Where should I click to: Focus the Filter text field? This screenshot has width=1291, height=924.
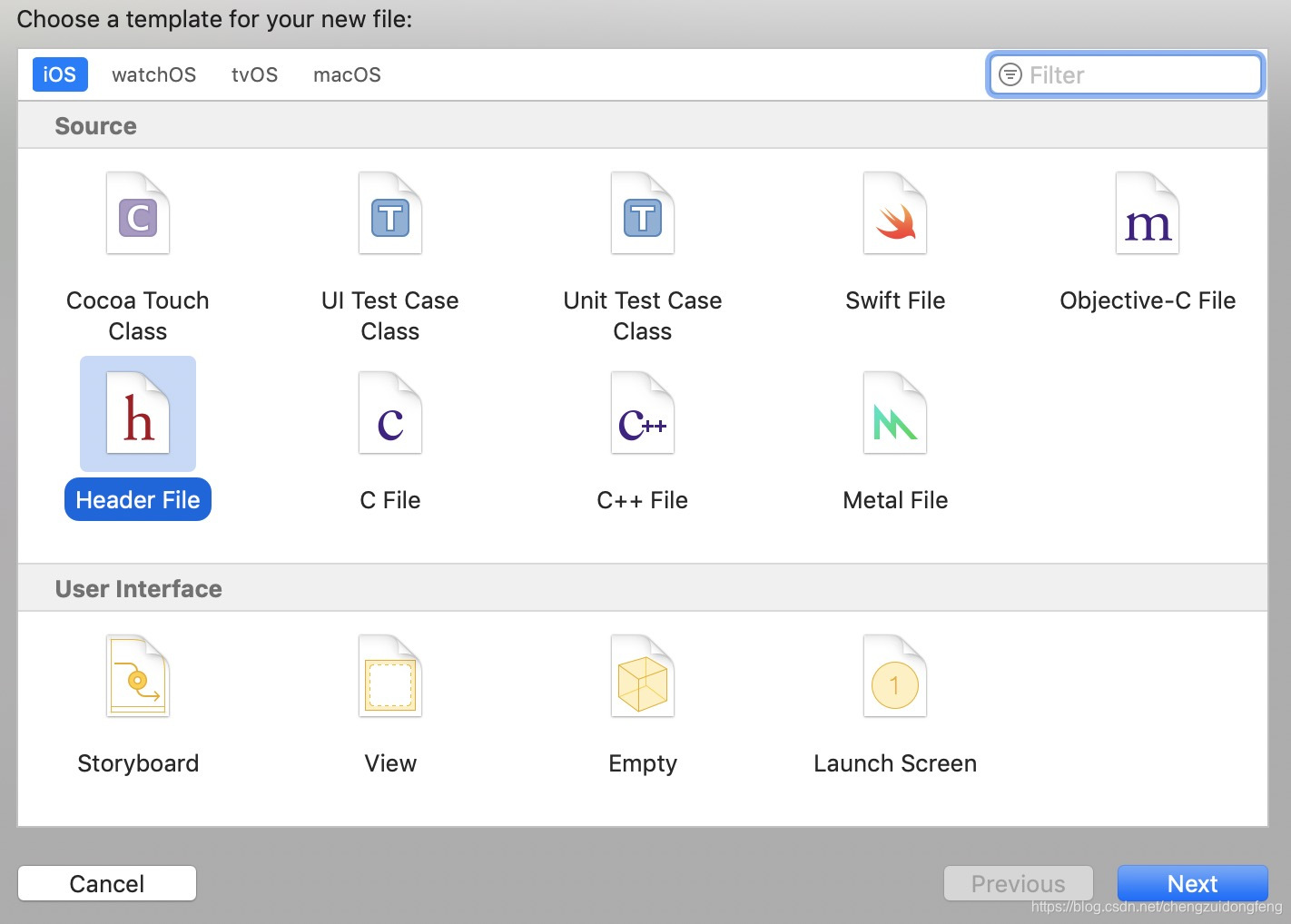1125,74
